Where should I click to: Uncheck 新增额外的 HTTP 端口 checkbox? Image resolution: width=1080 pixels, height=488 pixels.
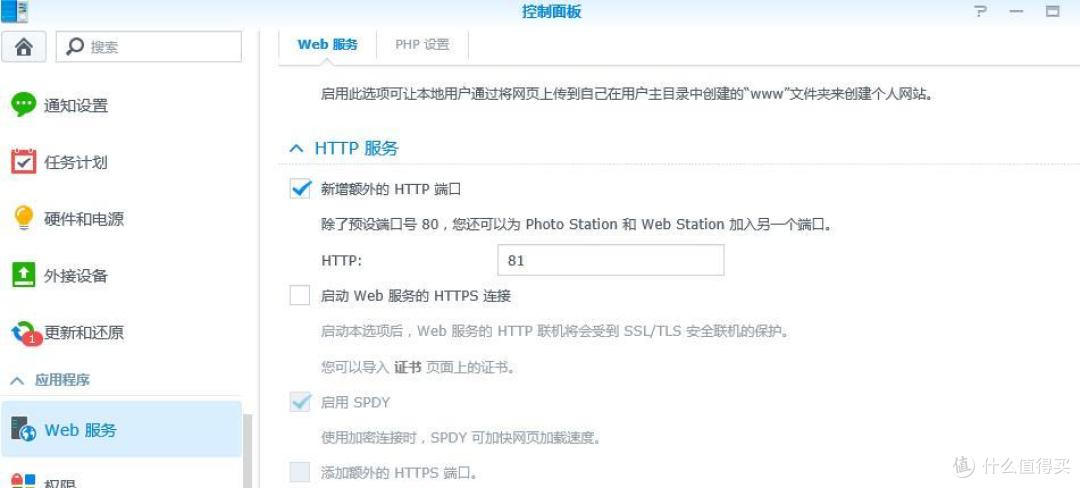[x=300, y=189]
